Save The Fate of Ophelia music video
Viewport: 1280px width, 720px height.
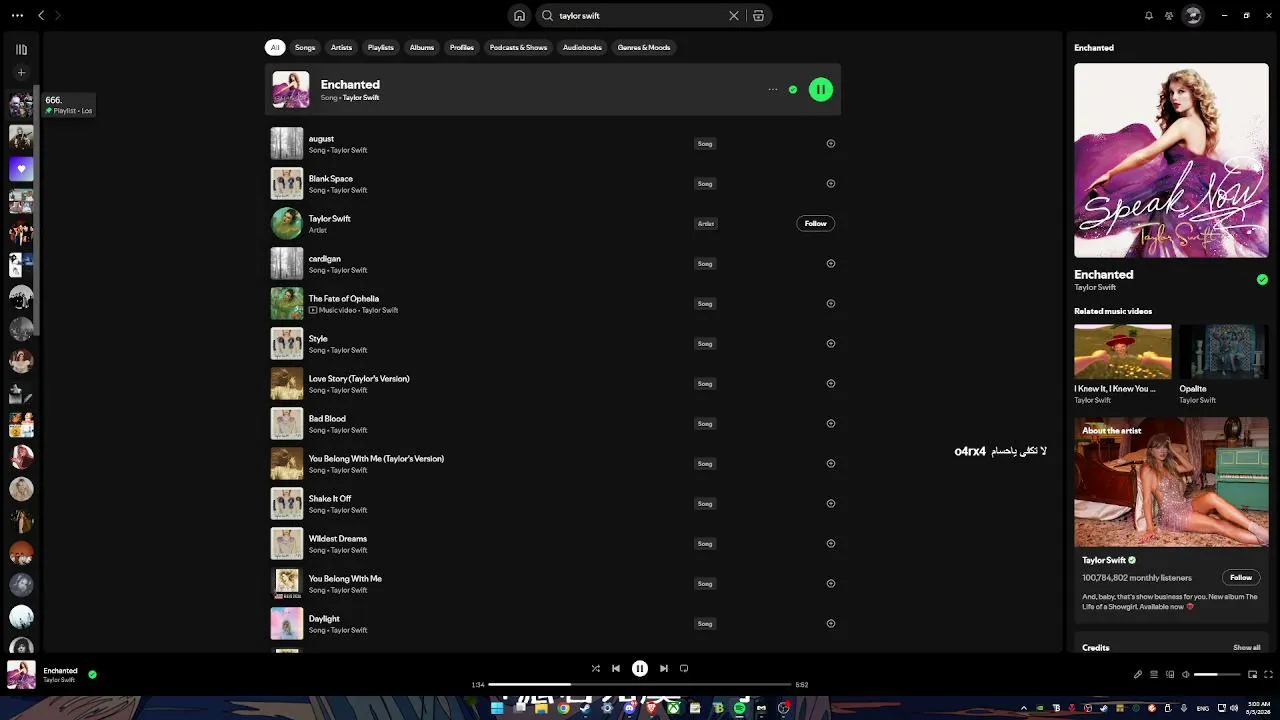831,304
